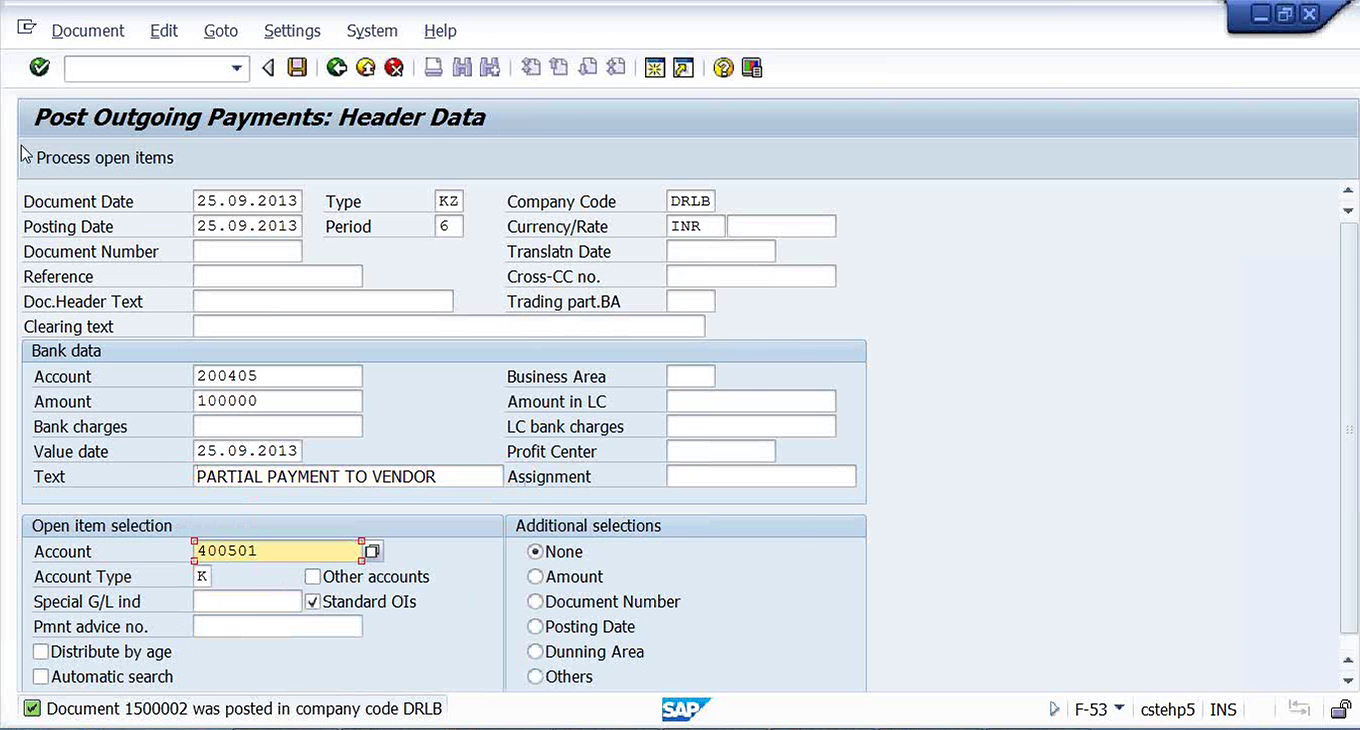Select the Amount radio button
The height and width of the screenshot is (730, 1360).
click(x=536, y=577)
